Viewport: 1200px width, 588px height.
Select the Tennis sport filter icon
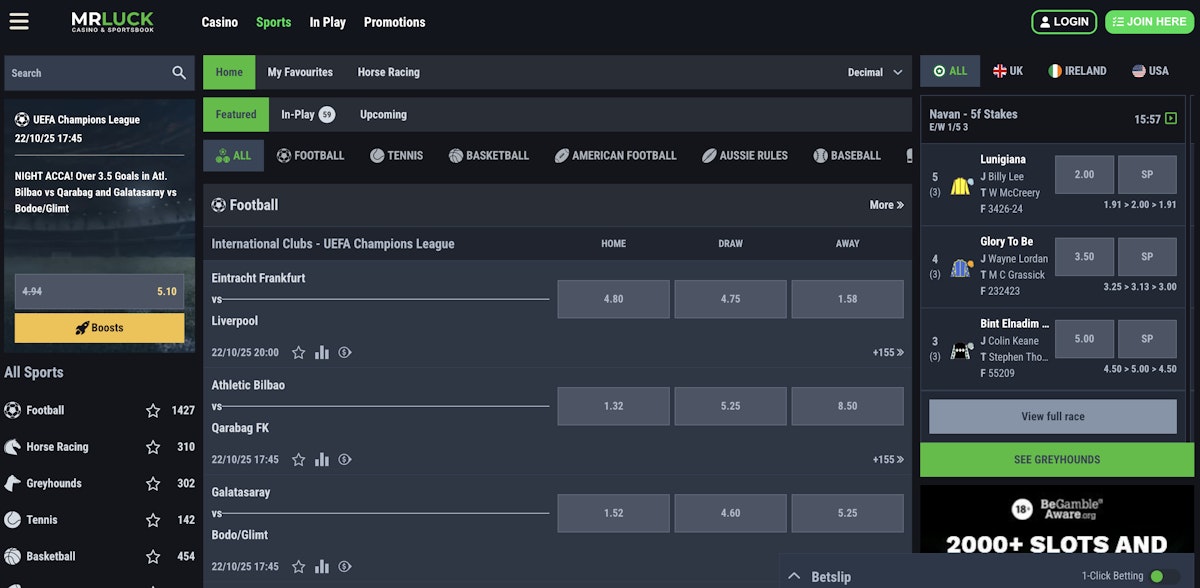click(377, 156)
